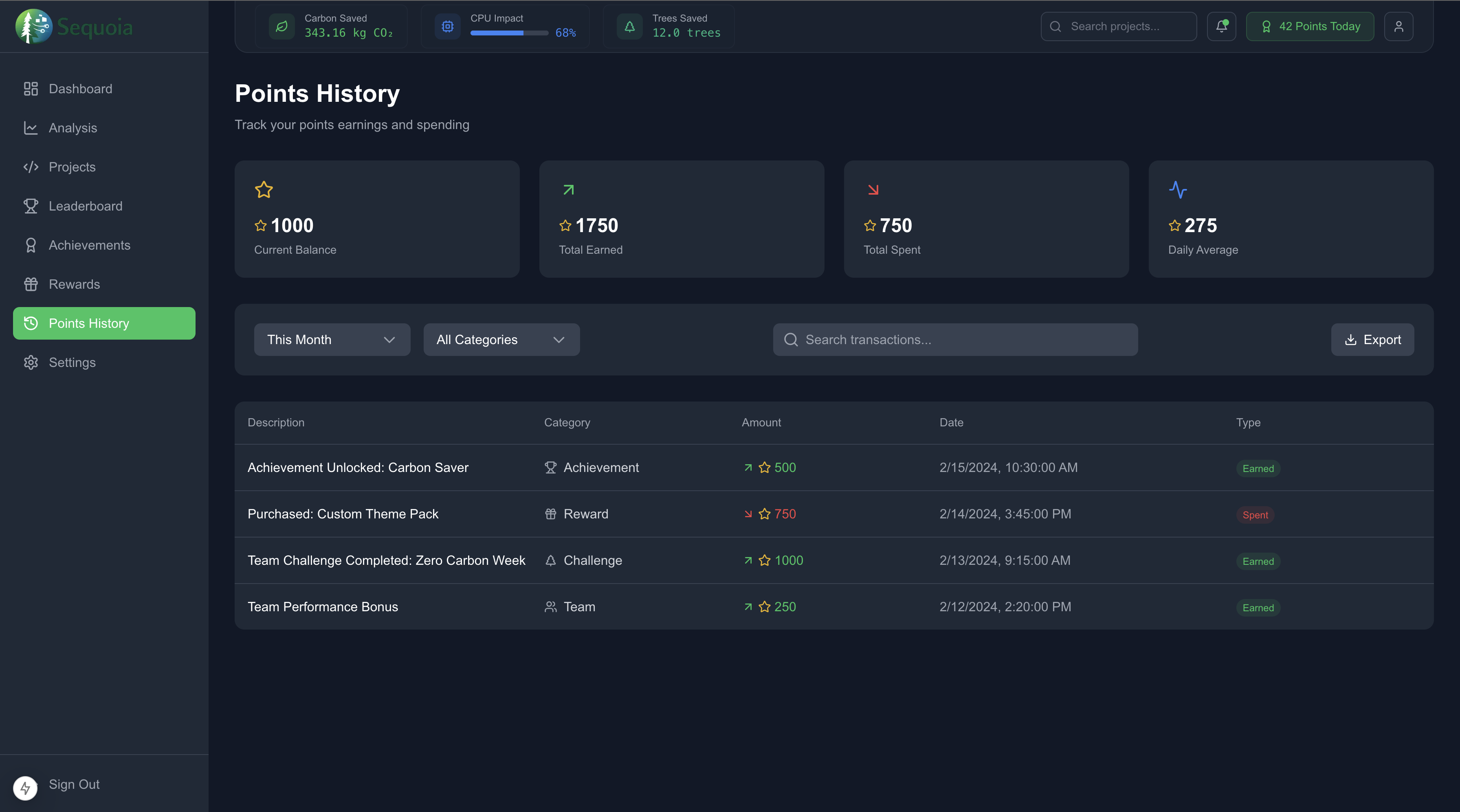Click the Sequoia tree logo
The image size is (1460, 812).
pos(33,26)
